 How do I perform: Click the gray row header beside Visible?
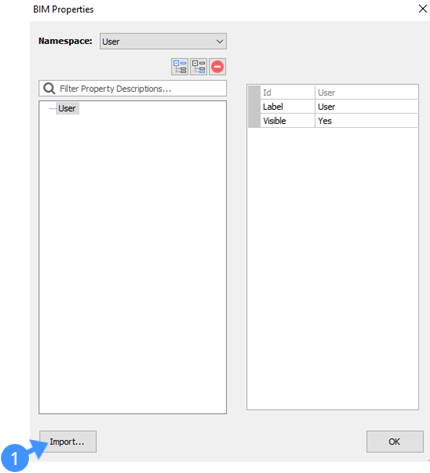[254, 121]
